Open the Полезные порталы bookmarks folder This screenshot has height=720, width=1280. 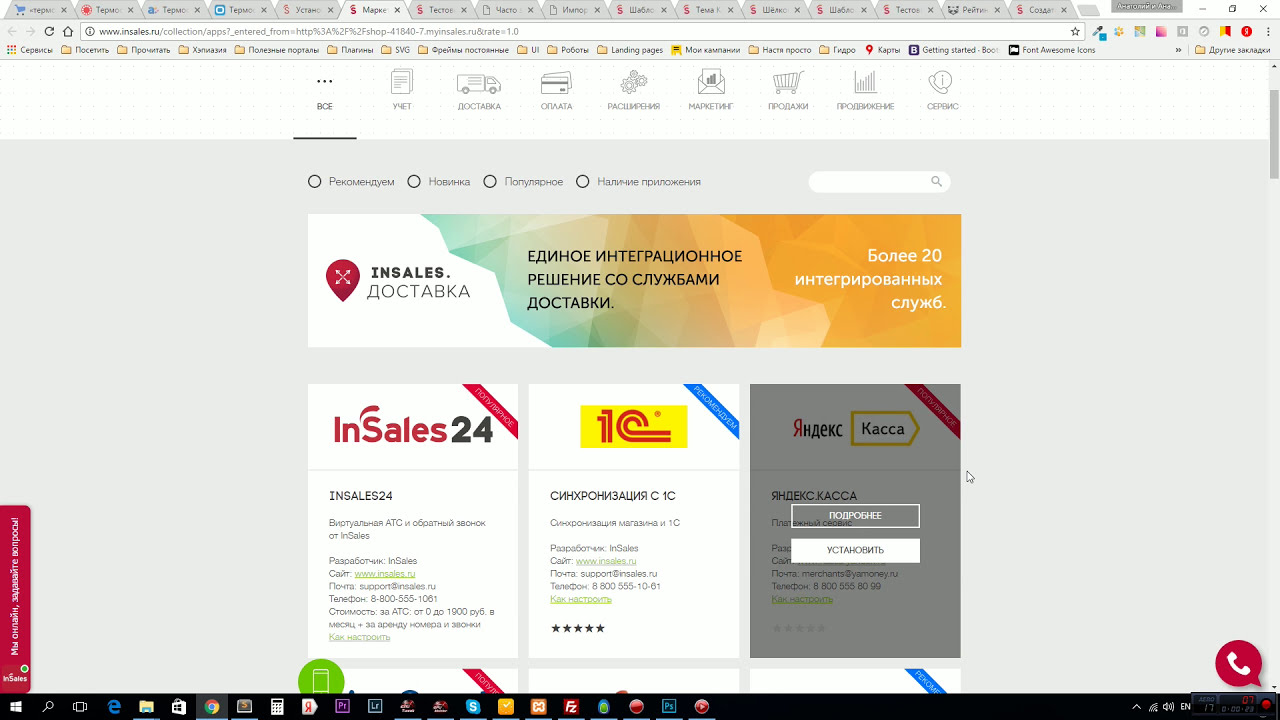277,50
